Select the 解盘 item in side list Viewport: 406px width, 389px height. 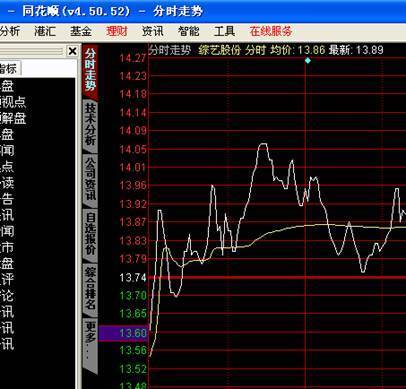(x=13, y=118)
